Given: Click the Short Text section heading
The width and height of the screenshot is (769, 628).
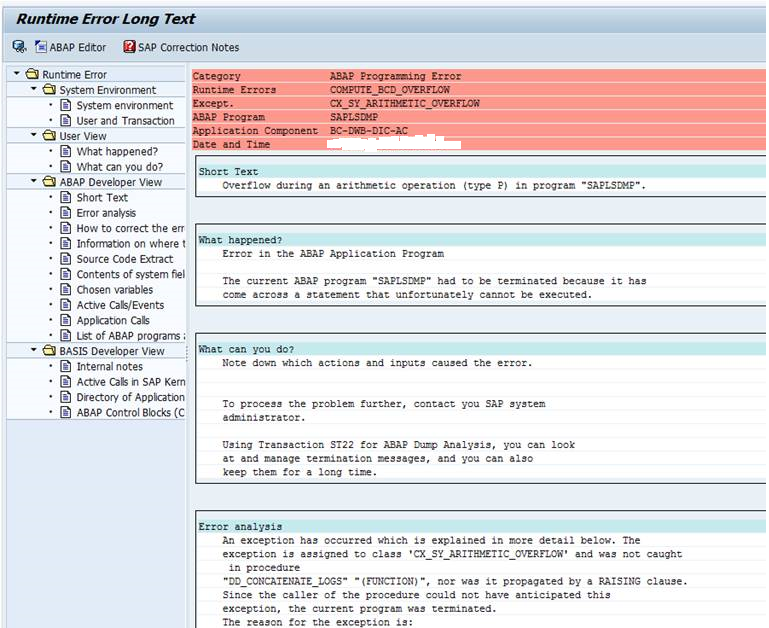Looking at the screenshot, I should [228, 172].
